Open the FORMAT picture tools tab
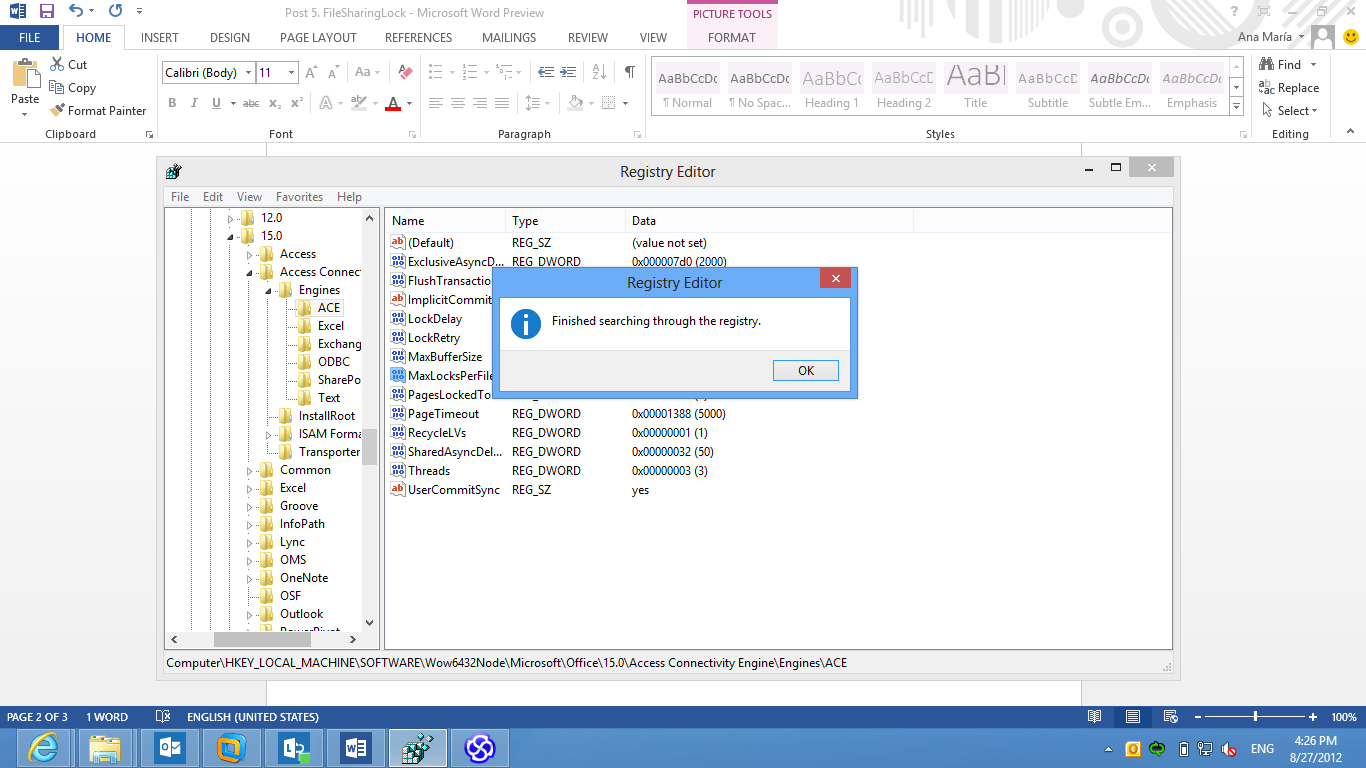Screen dimensions: 1366x768 pyautogui.click(x=732, y=37)
